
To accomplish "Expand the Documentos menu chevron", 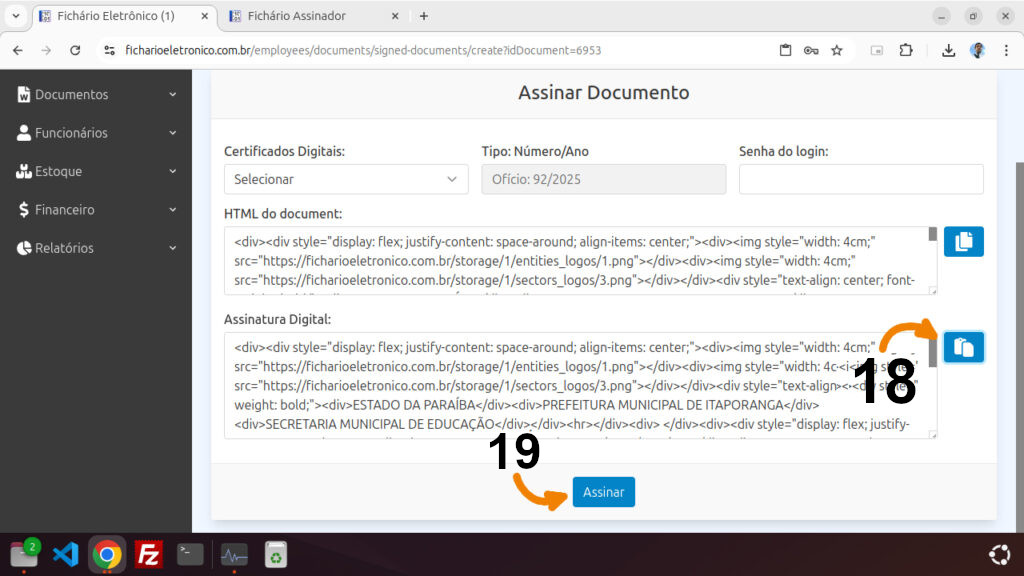I will coord(172,95).
